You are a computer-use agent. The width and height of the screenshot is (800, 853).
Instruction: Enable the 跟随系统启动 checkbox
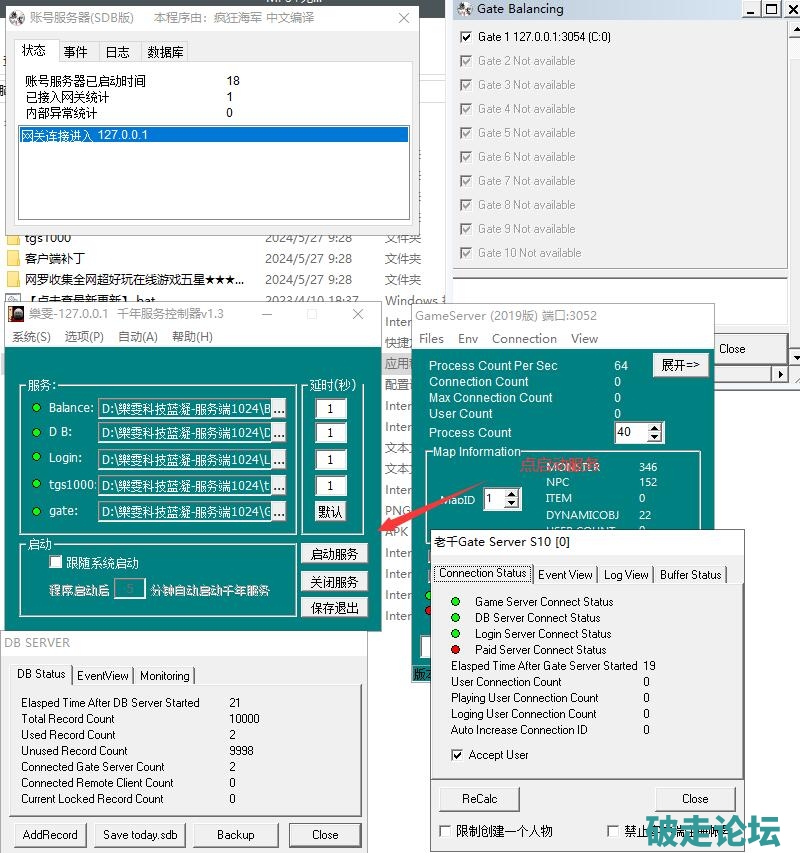[x=57, y=563]
